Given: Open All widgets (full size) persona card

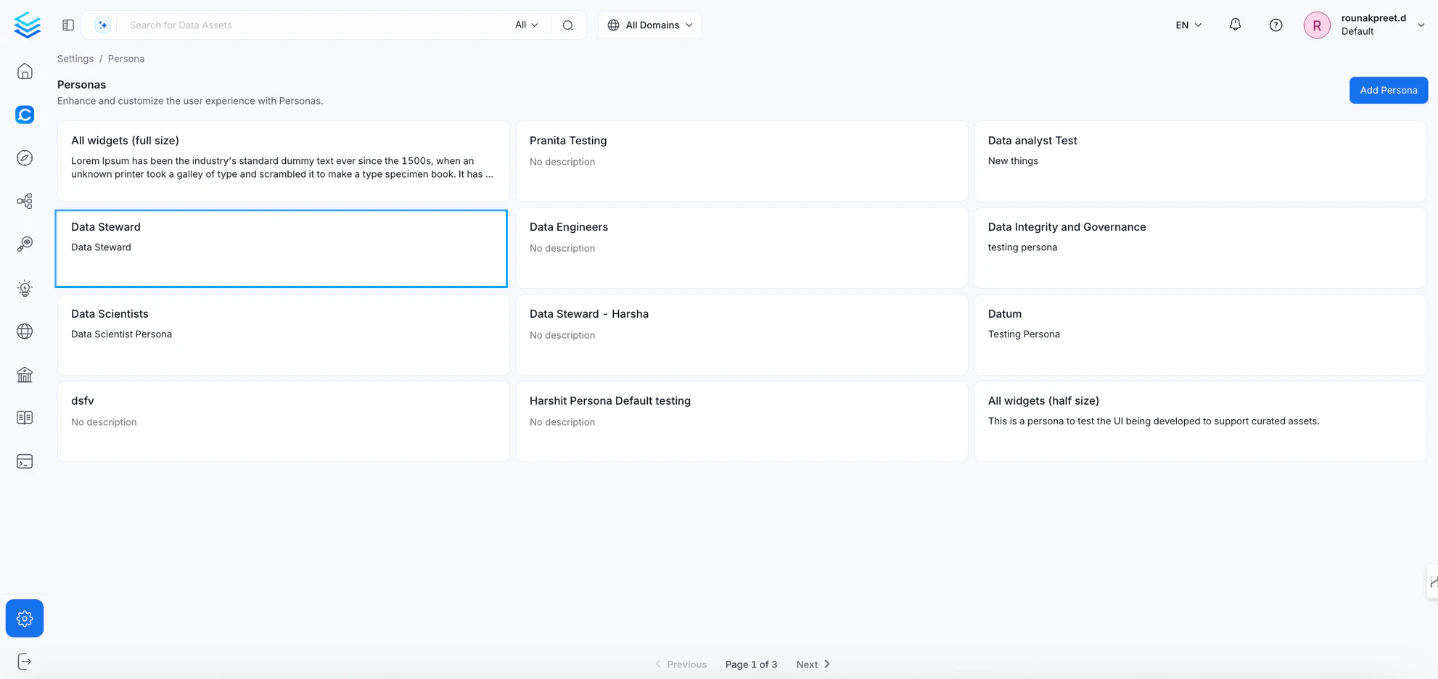Looking at the screenshot, I should [283, 161].
